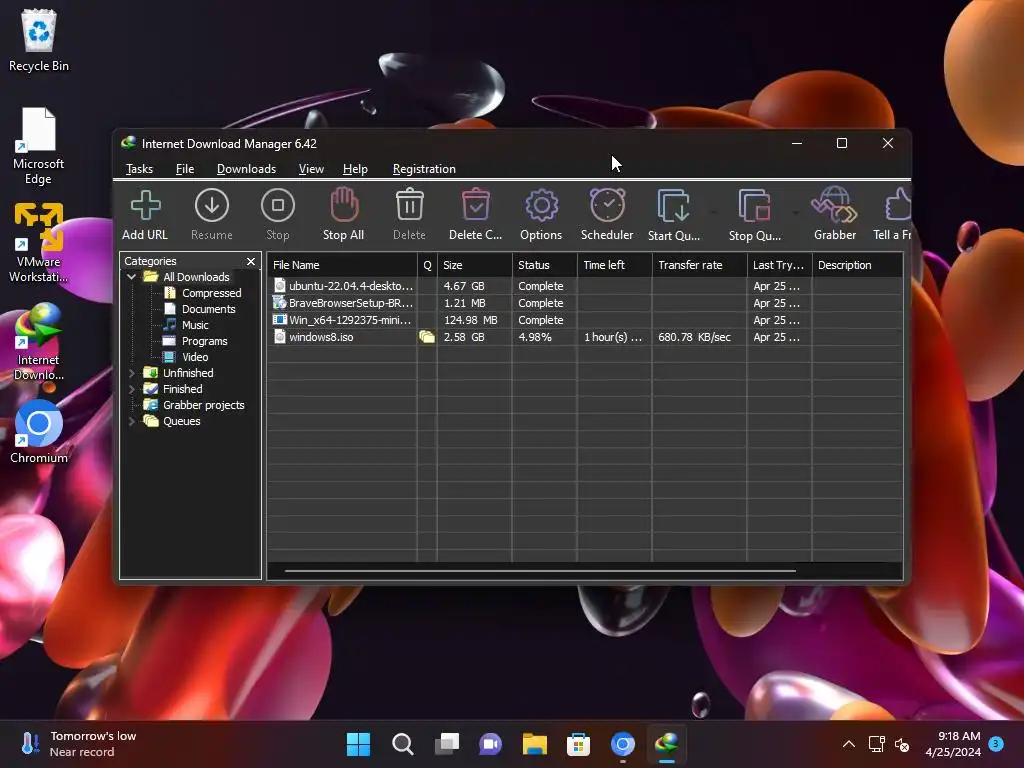Open the Downloads menu
Screen dimensions: 1024x768
pyautogui.click(x=246, y=169)
